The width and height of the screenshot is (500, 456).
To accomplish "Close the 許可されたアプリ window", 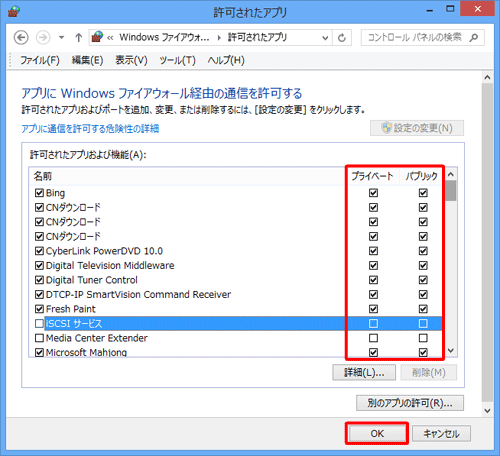I will point(477,9).
